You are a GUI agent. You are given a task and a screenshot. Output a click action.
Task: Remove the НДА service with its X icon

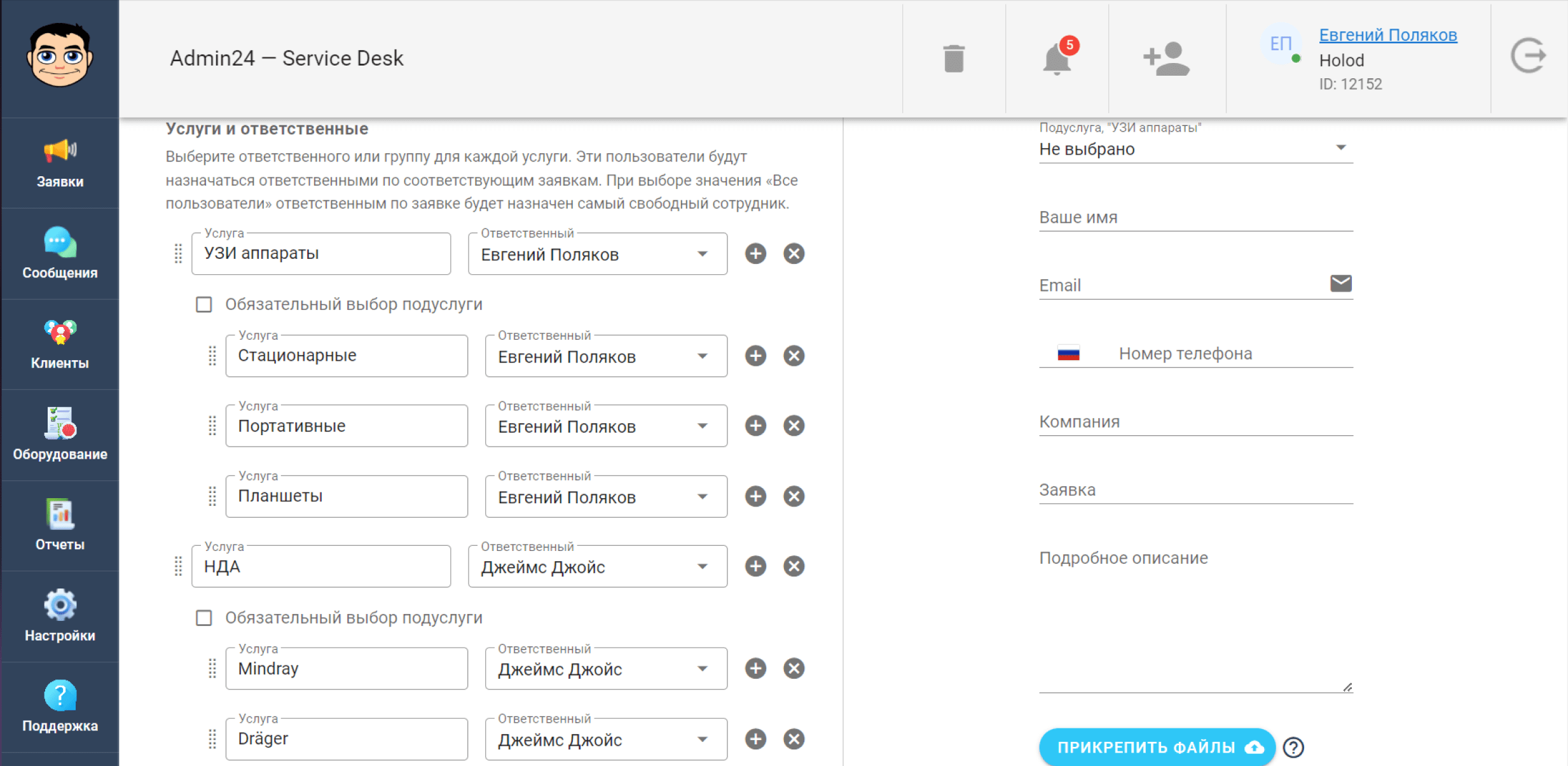click(x=794, y=566)
